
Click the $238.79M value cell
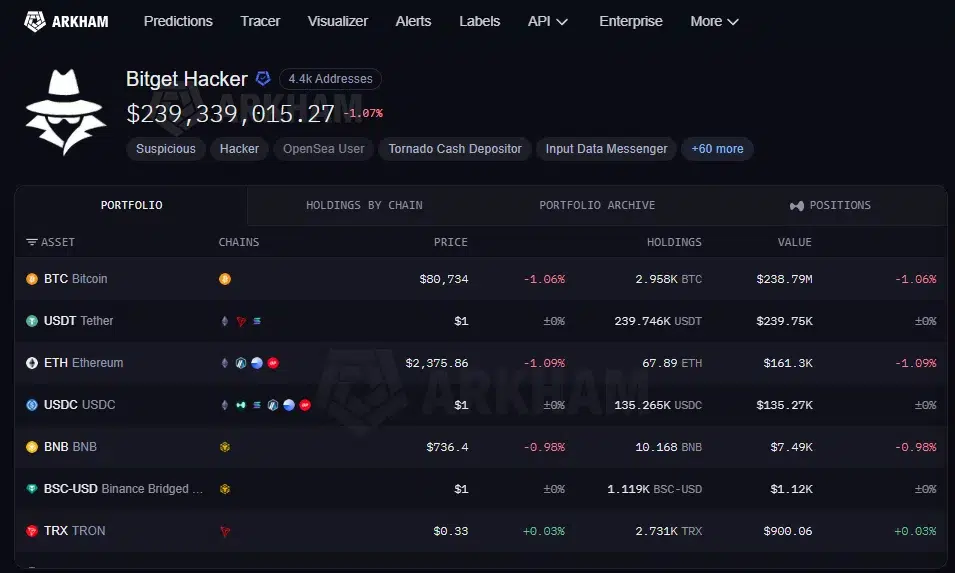coord(784,279)
